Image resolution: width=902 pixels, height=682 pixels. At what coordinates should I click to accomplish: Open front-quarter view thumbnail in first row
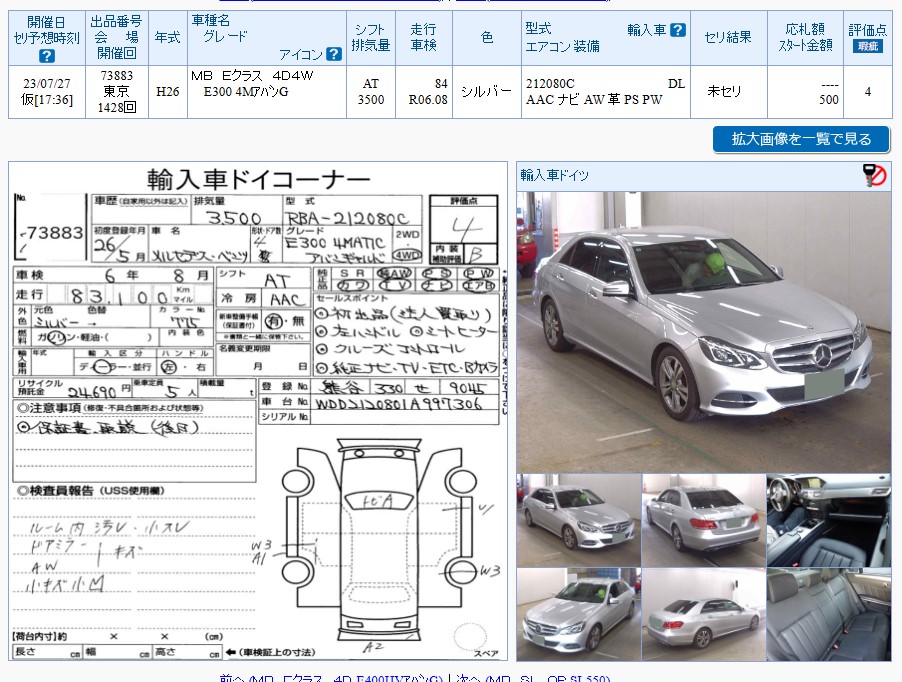pos(579,520)
